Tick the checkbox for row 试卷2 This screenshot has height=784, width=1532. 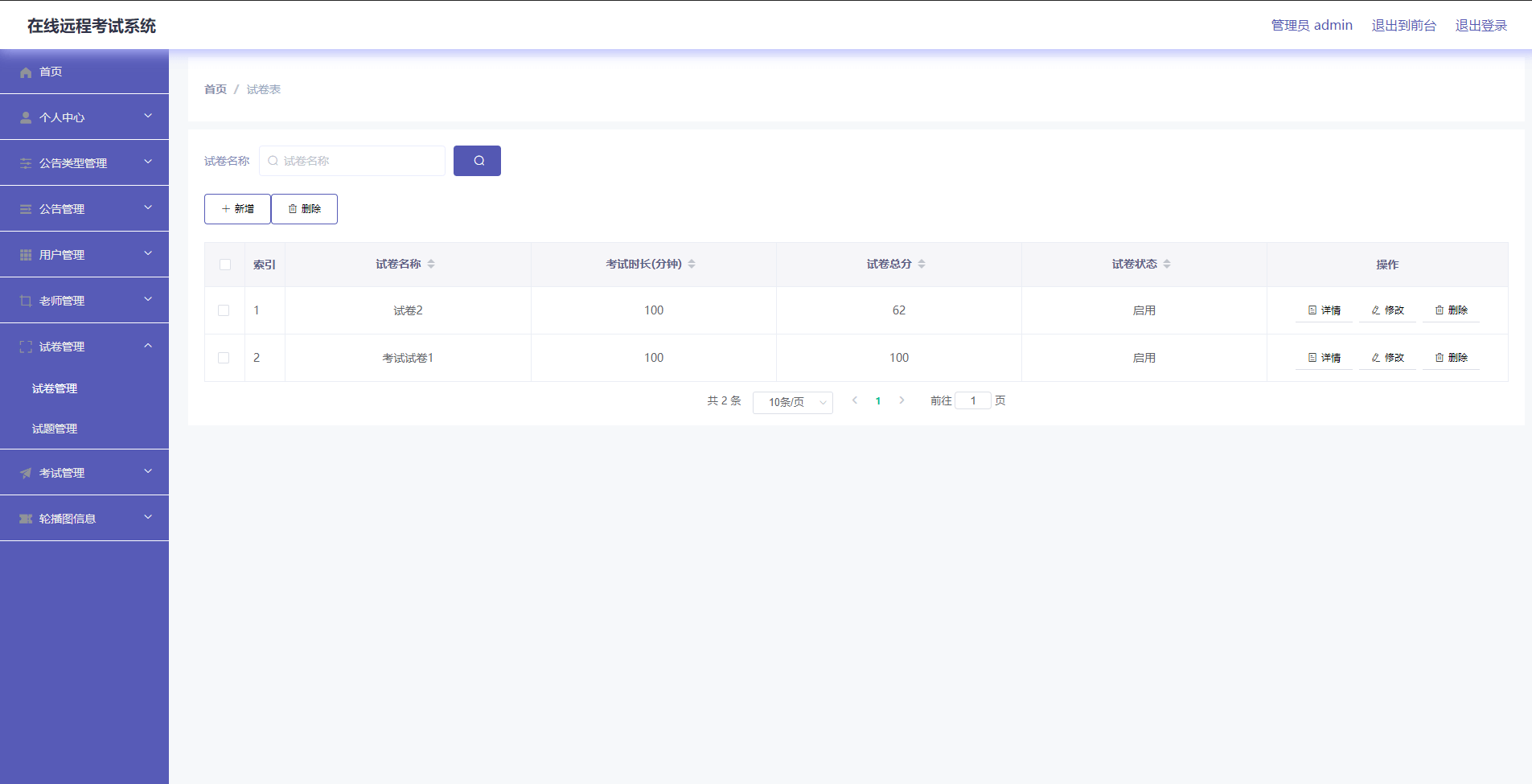225,310
